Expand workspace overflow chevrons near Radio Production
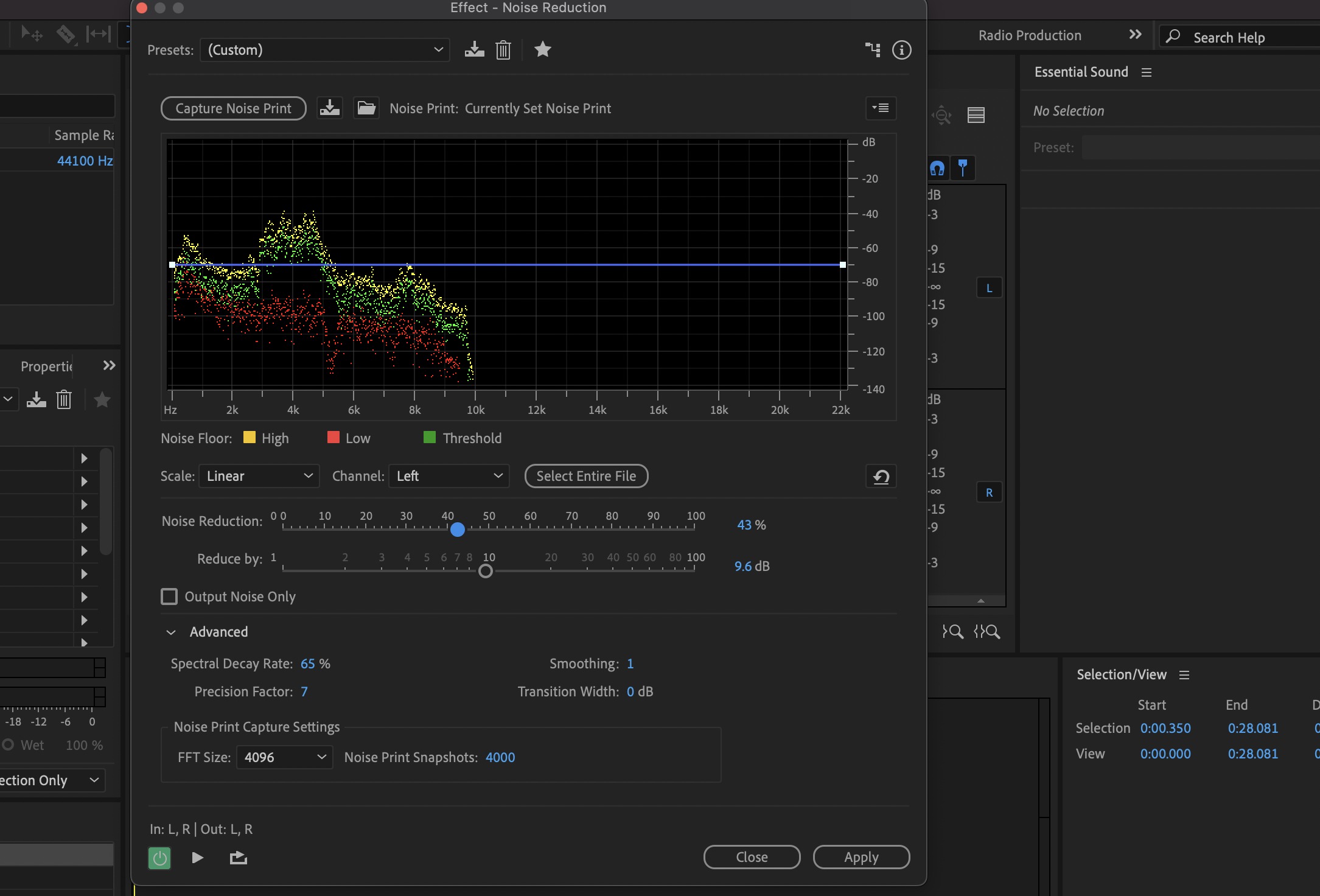Screen dimensions: 1320x896 [1135, 35]
